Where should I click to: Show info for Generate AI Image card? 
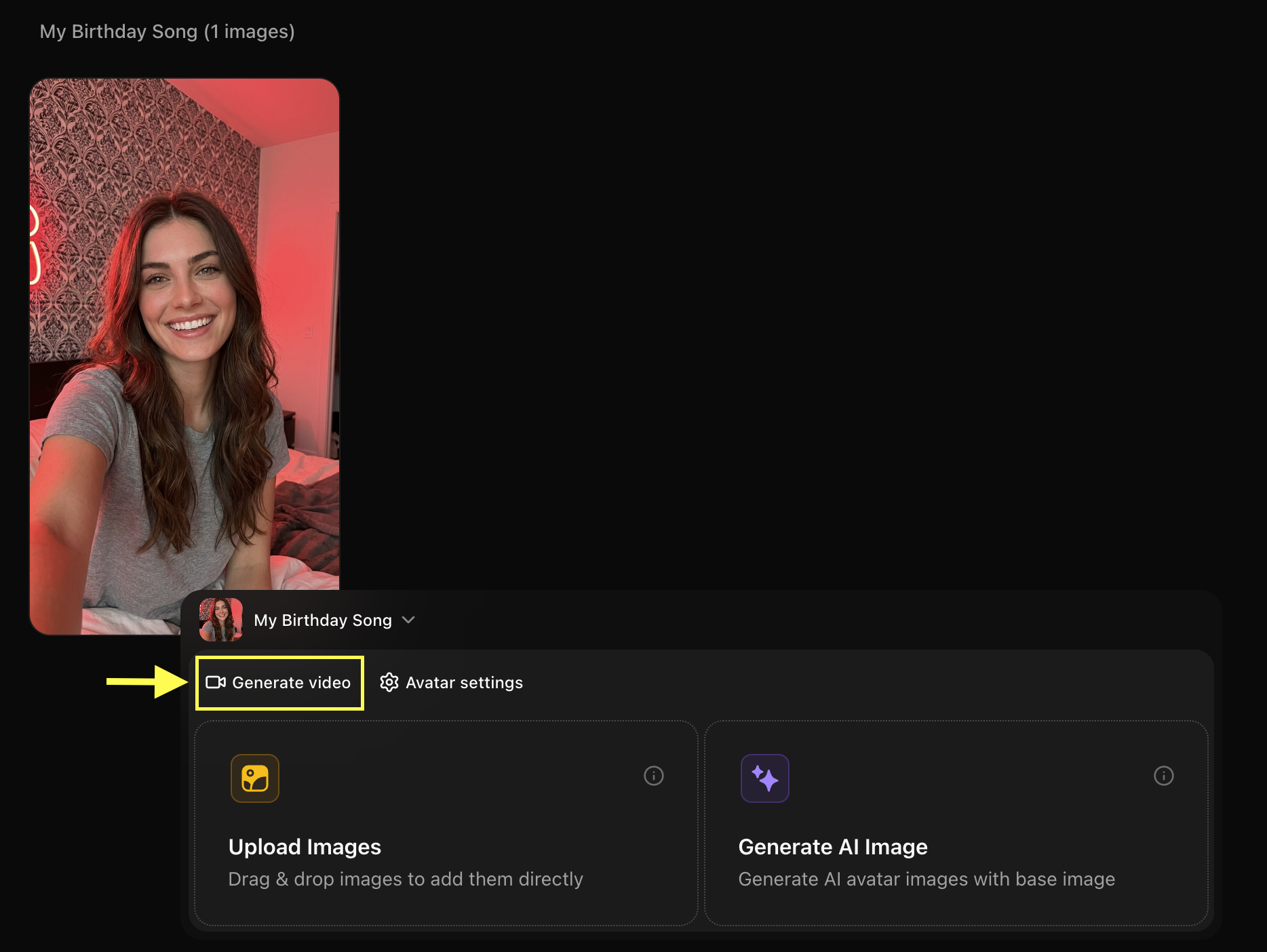pos(1164,776)
